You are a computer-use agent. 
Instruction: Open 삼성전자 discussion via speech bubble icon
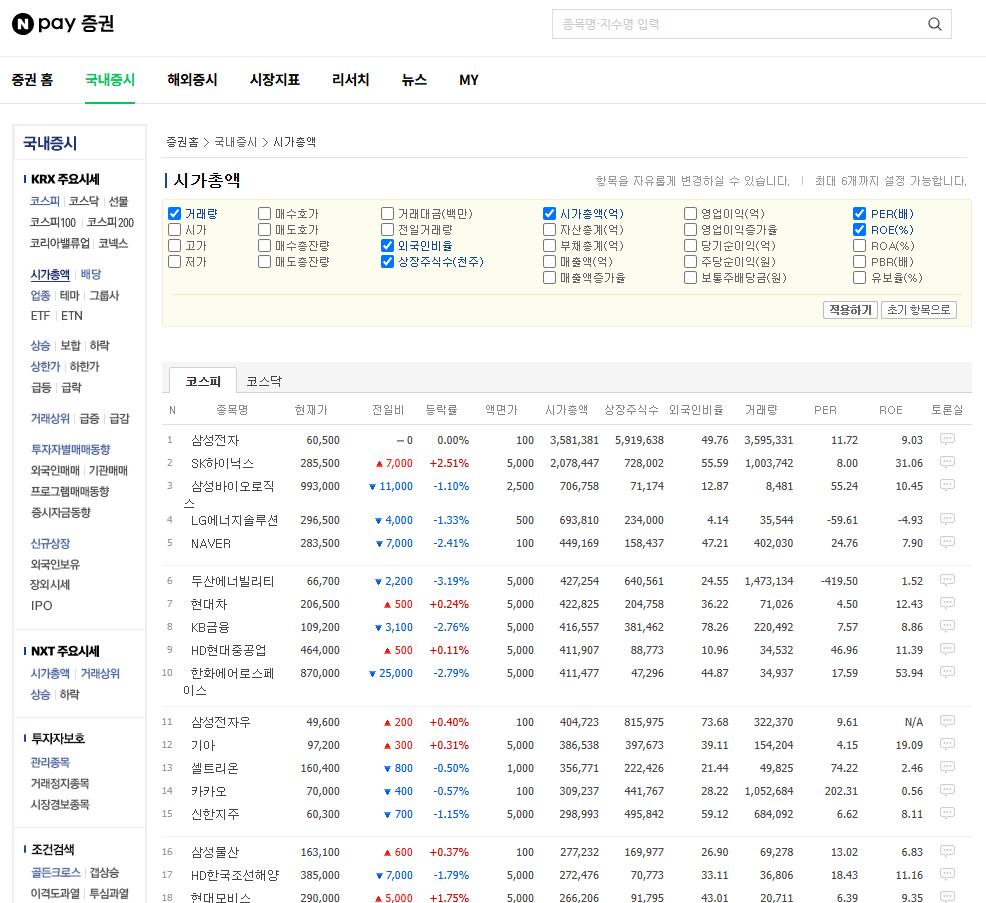point(946,440)
